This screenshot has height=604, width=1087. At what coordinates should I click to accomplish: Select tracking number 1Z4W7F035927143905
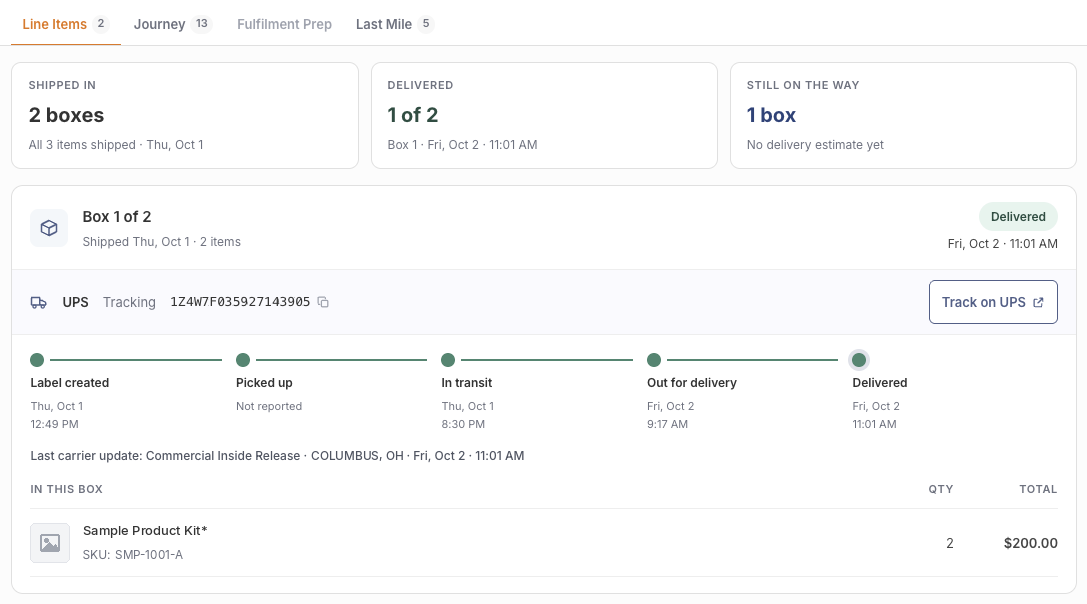click(240, 302)
